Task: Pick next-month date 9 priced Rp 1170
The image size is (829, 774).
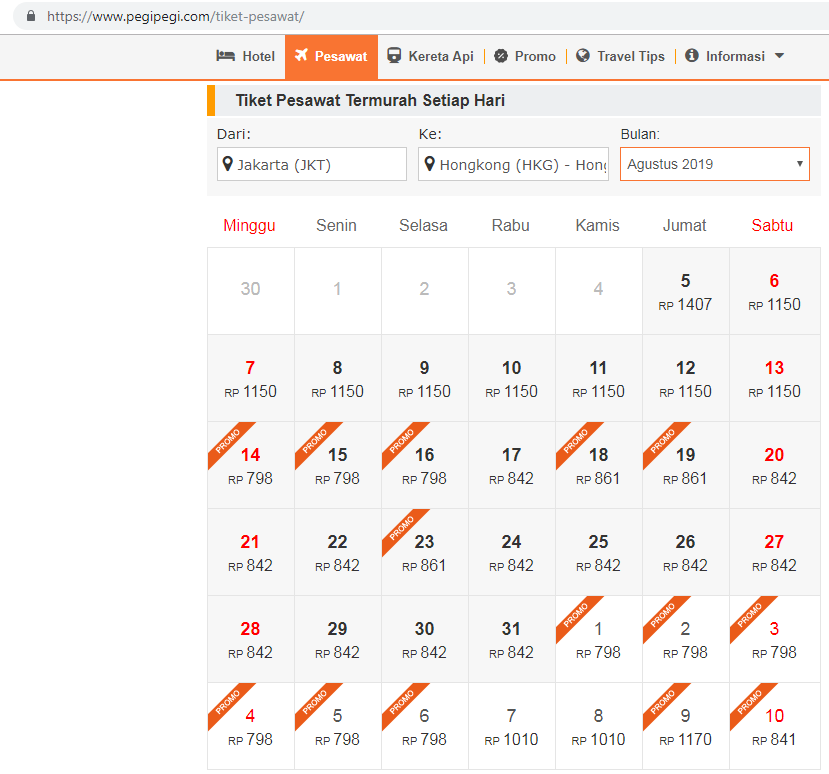Action: tap(685, 727)
